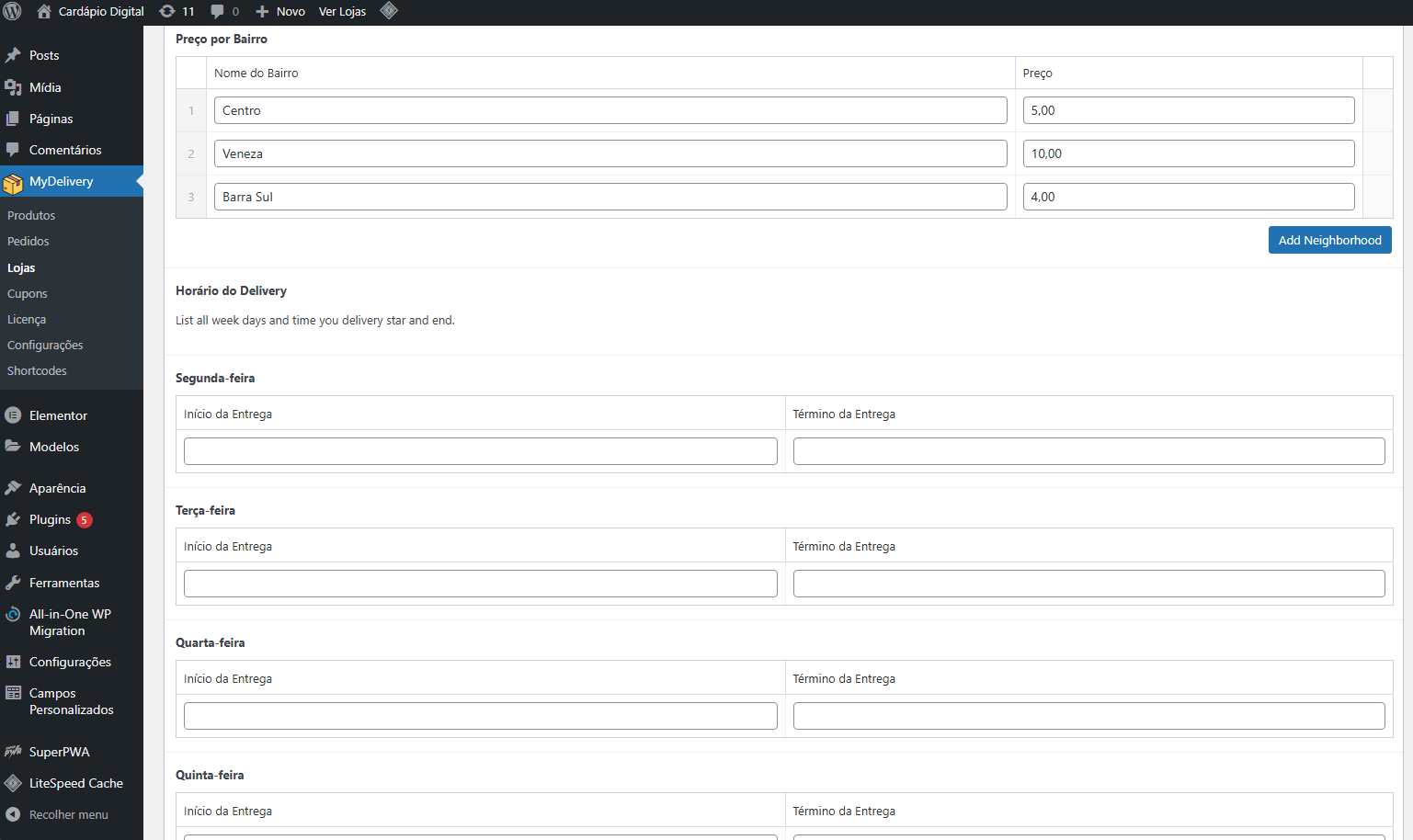This screenshot has height=840, width=1413.
Task: Open the updates icon showing 11
Action: point(167,12)
